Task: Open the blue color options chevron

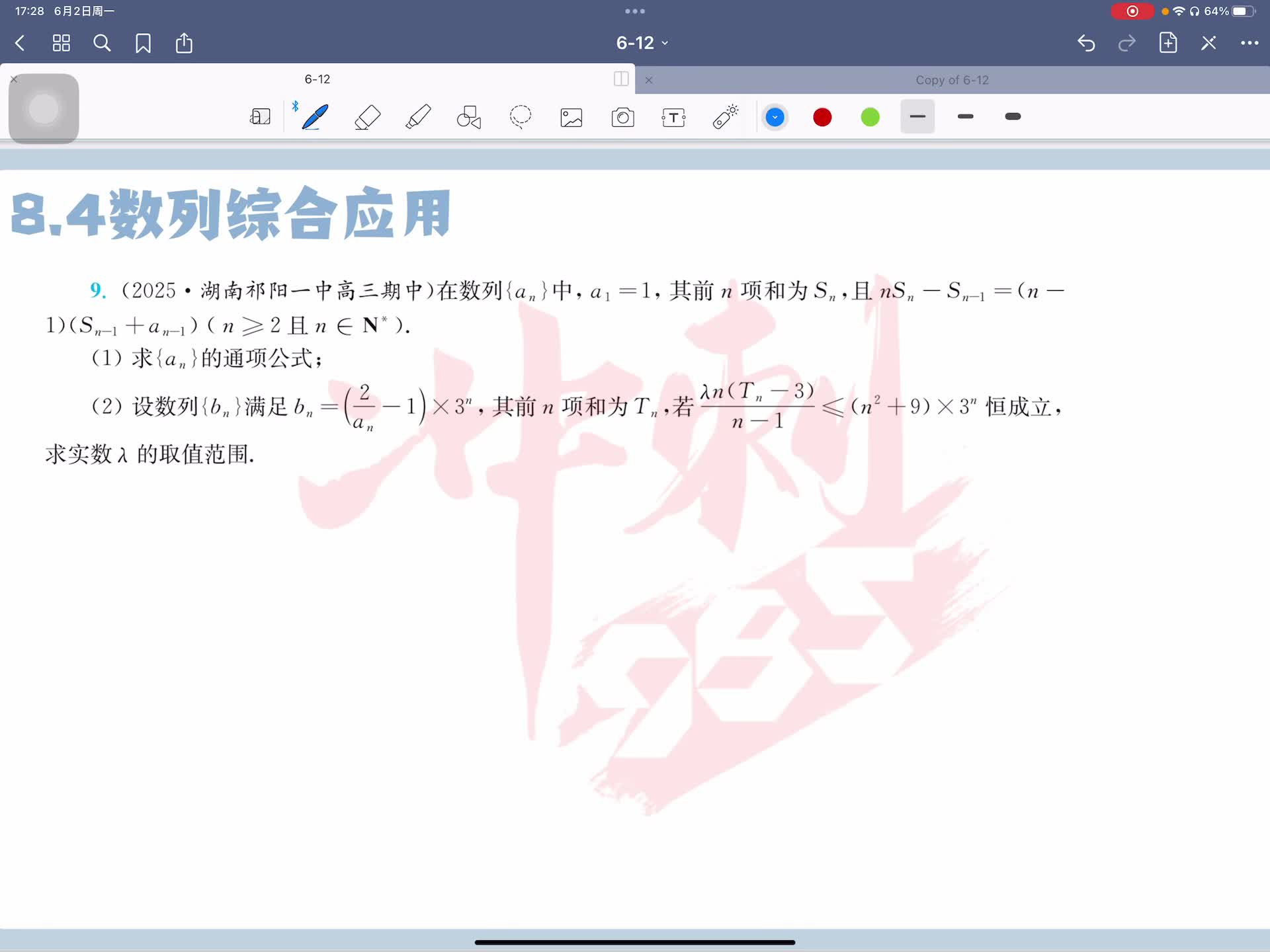Action: click(775, 118)
